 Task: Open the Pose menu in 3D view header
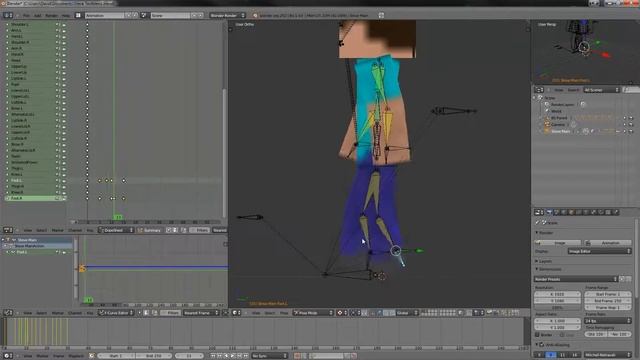(284, 313)
